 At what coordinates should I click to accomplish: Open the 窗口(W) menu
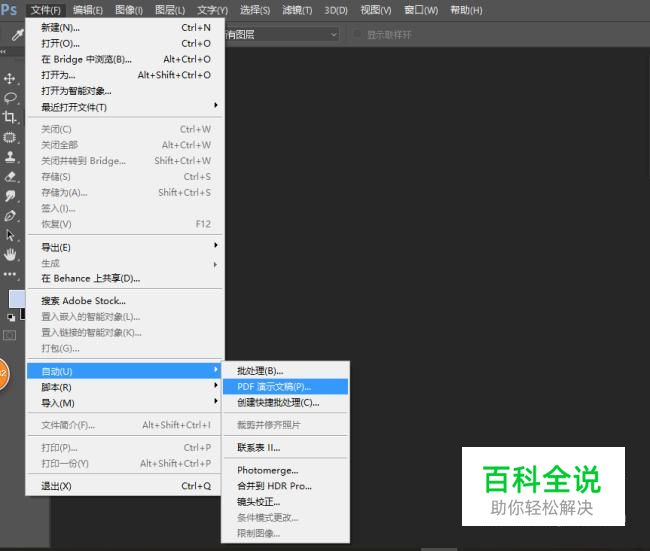[x=421, y=10]
